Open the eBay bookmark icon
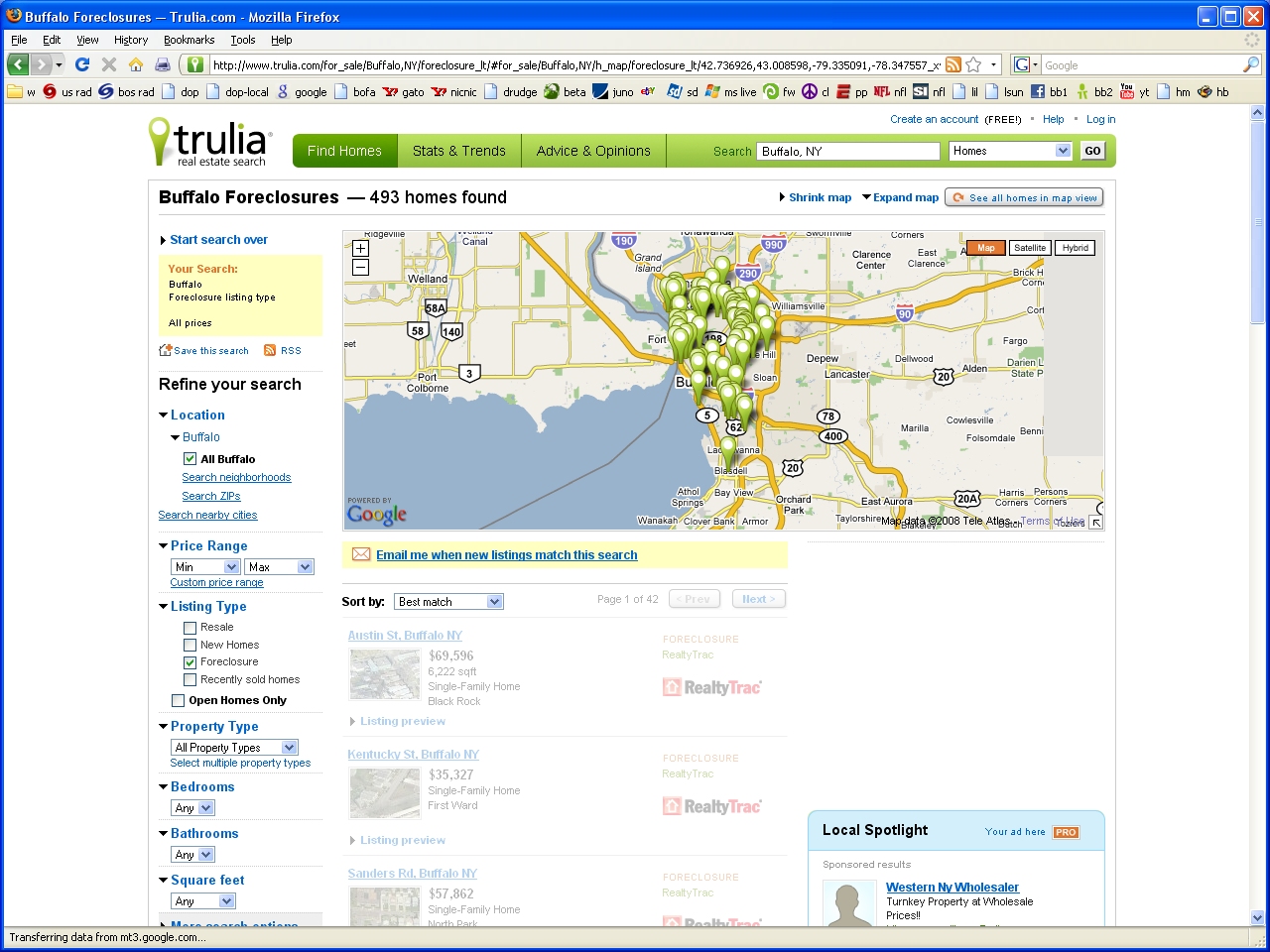The image size is (1270, 952). point(648,91)
